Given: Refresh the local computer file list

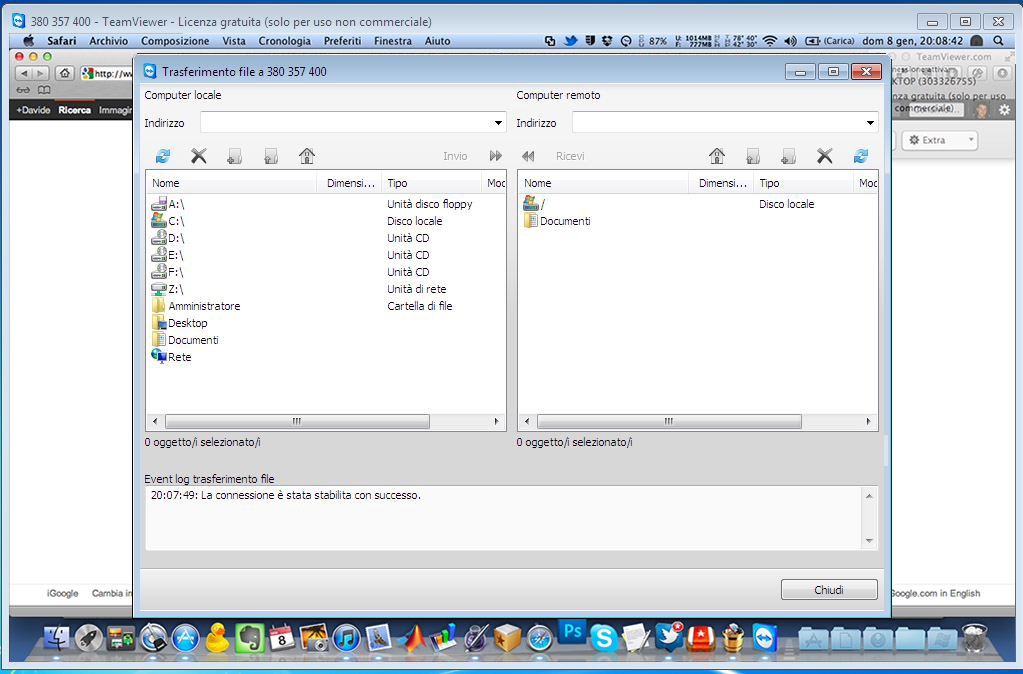Looking at the screenshot, I should point(163,156).
